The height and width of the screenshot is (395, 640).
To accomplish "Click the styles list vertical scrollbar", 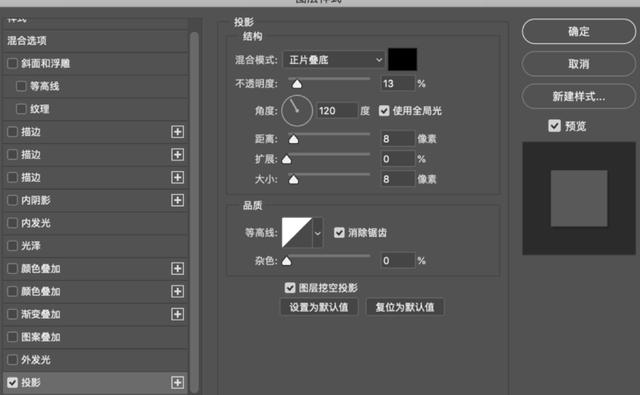I will (x=194, y=212).
